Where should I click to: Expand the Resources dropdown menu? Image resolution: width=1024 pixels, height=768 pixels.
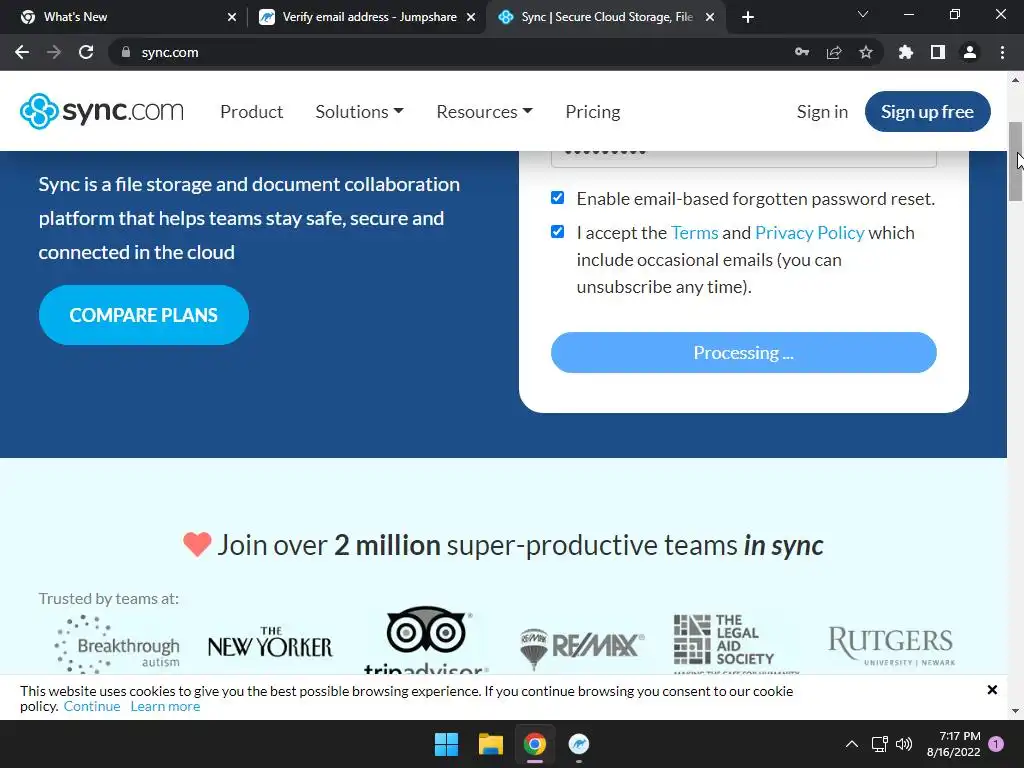click(484, 112)
